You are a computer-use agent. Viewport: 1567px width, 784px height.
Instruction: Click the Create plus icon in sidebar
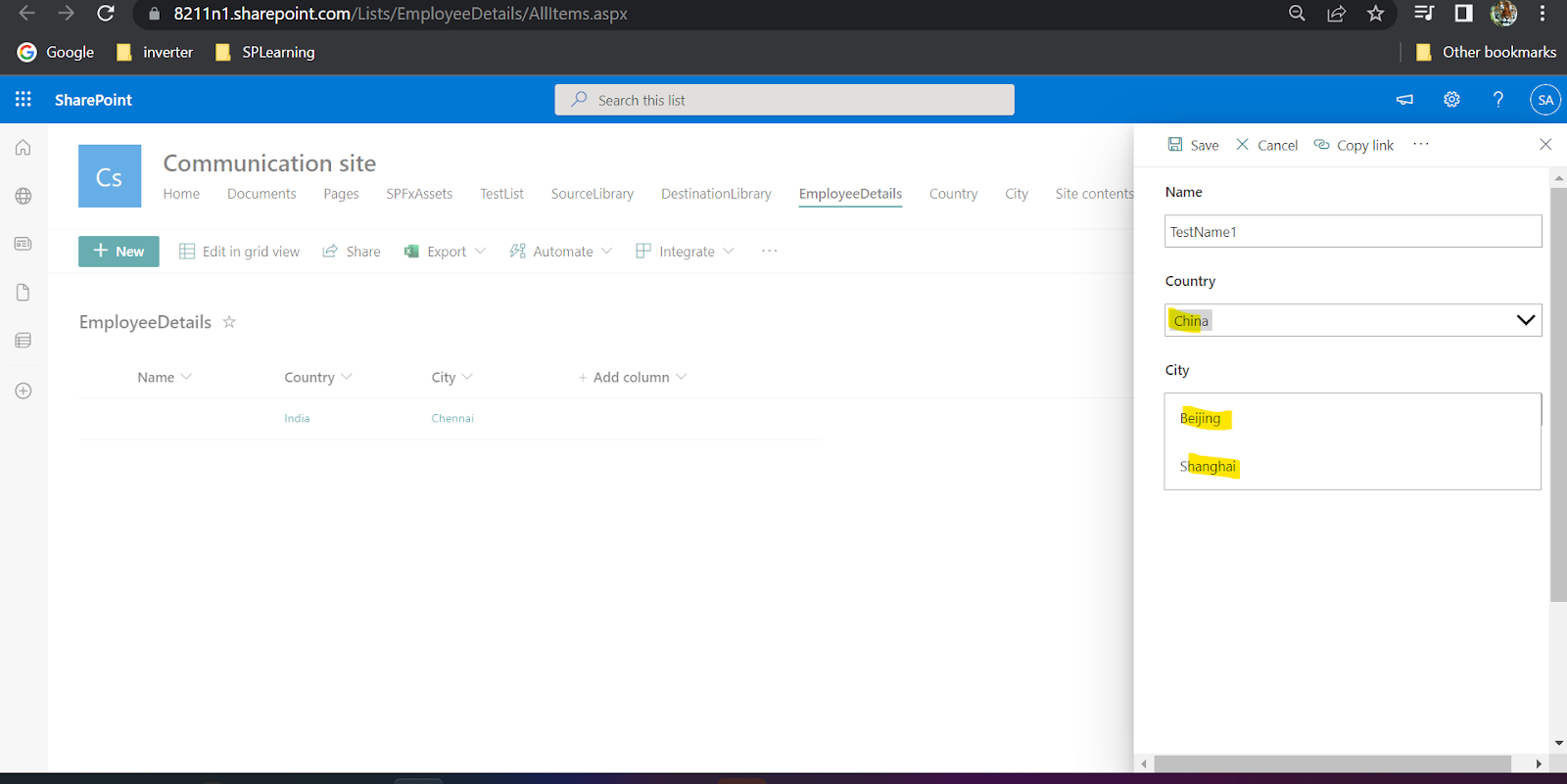(x=24, y=391)
